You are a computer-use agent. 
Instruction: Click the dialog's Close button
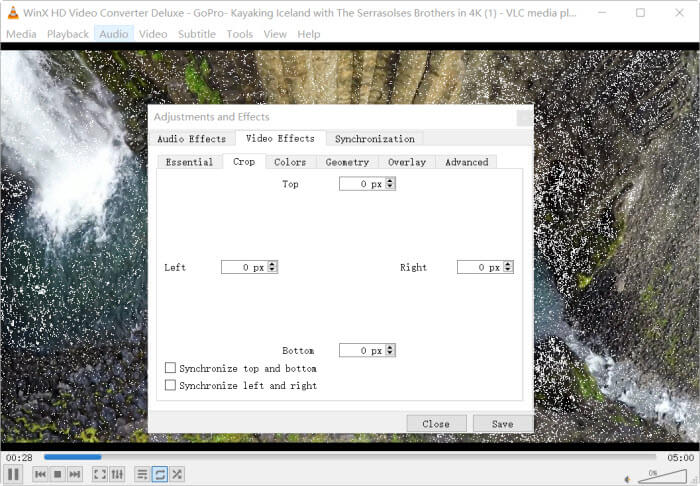[x=436, y=424]
